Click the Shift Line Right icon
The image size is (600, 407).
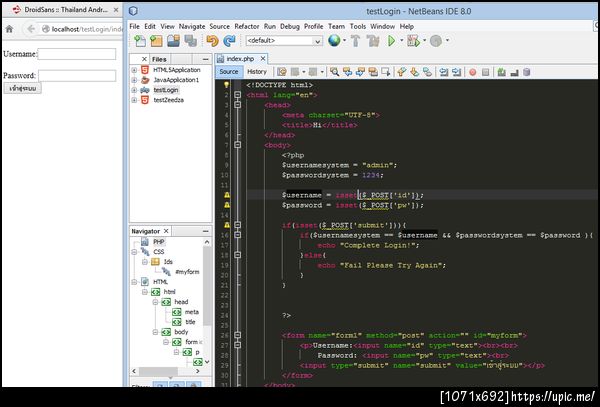point(456,72)
